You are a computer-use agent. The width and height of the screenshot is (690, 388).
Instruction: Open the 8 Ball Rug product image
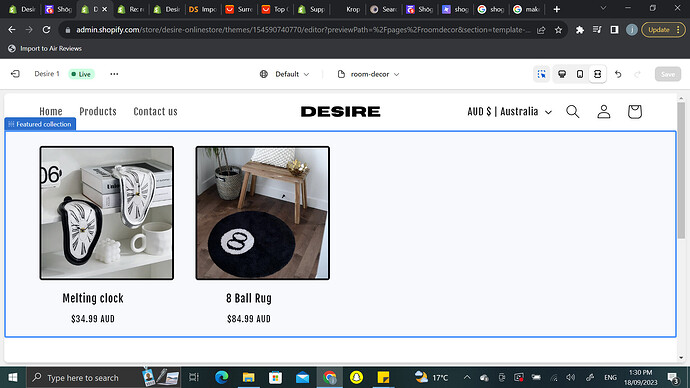click(263, 213)
